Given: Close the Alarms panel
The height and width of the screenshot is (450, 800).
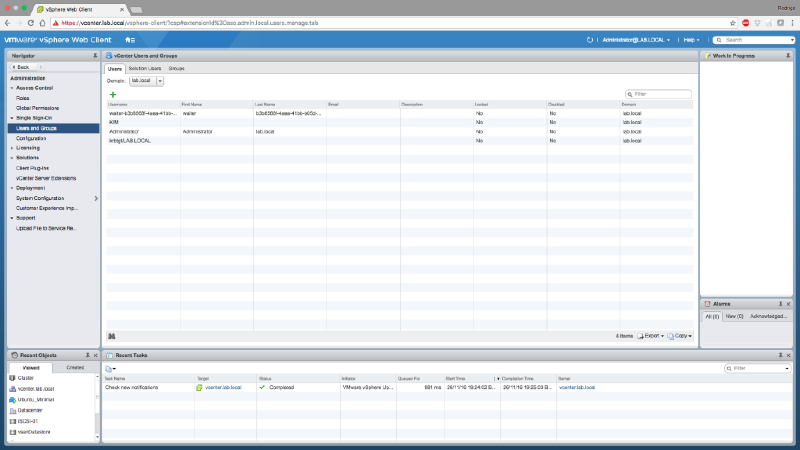Looking at the screenshot, I should click(x=789, y=303).
